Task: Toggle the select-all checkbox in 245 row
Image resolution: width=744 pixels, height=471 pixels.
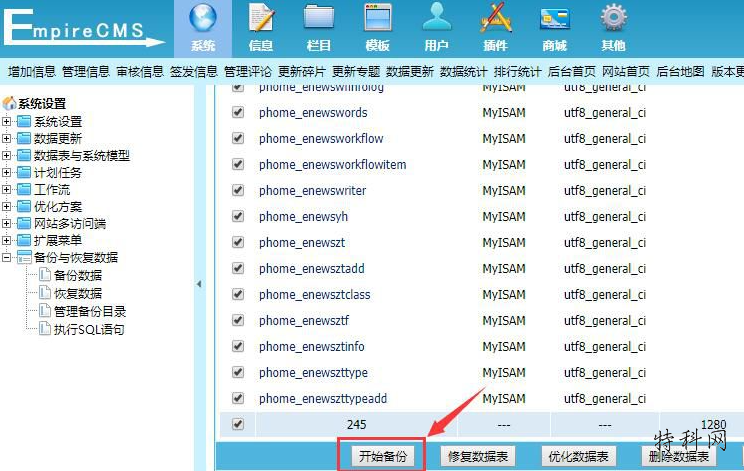Action: [x=238, y=424]
